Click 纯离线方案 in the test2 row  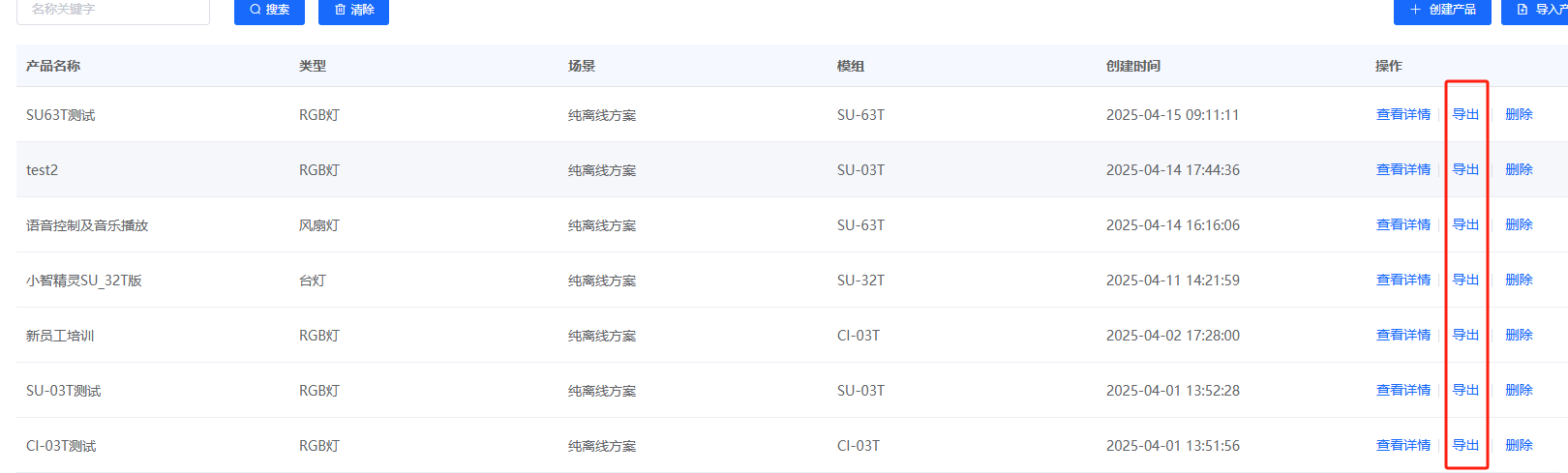(602, 170)
